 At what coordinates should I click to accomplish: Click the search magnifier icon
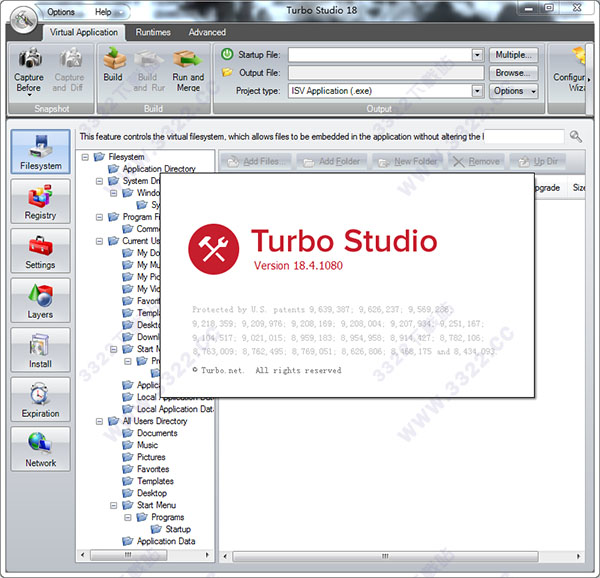(576, 136)
